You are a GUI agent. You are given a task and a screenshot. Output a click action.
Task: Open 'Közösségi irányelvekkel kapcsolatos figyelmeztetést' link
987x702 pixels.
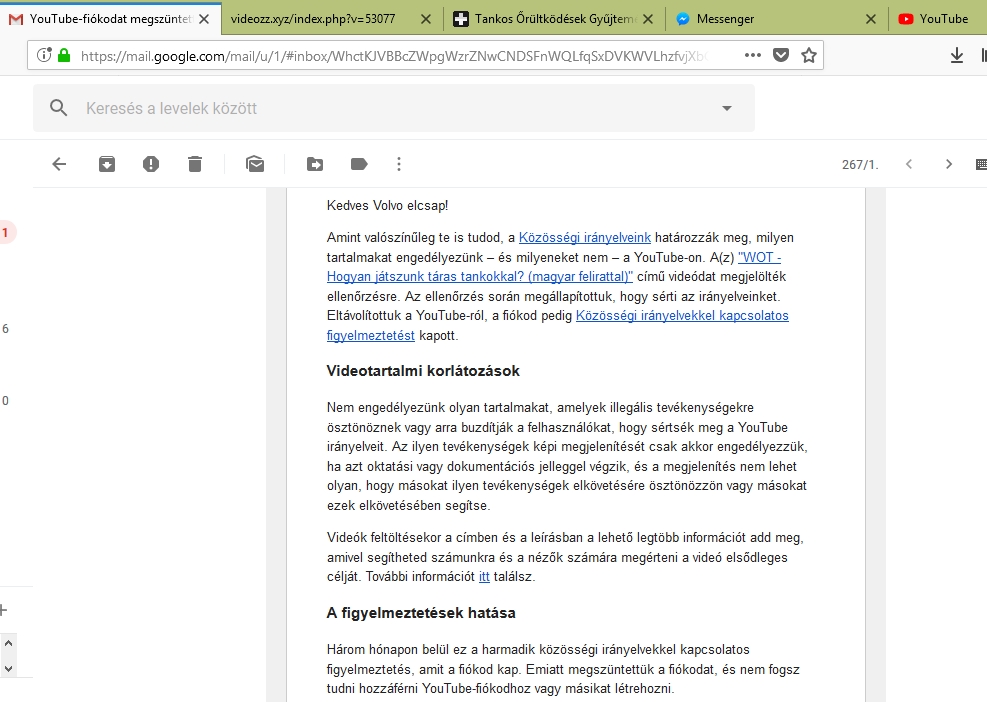682,315
